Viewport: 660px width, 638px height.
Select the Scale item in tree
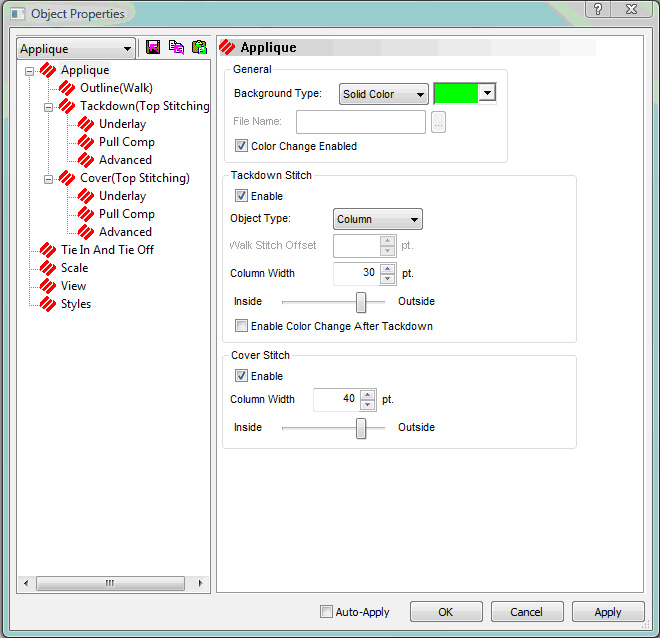point(74,268)
